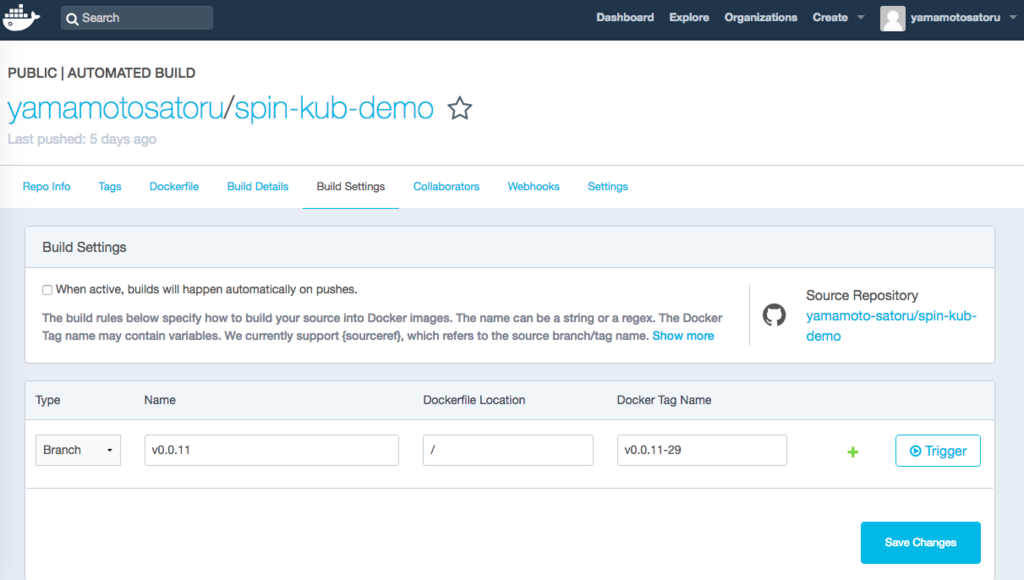The height and width of the screenshot is (580, 1024).
Task: Expand the user account menu arrow
Action: pos(1013,18)
